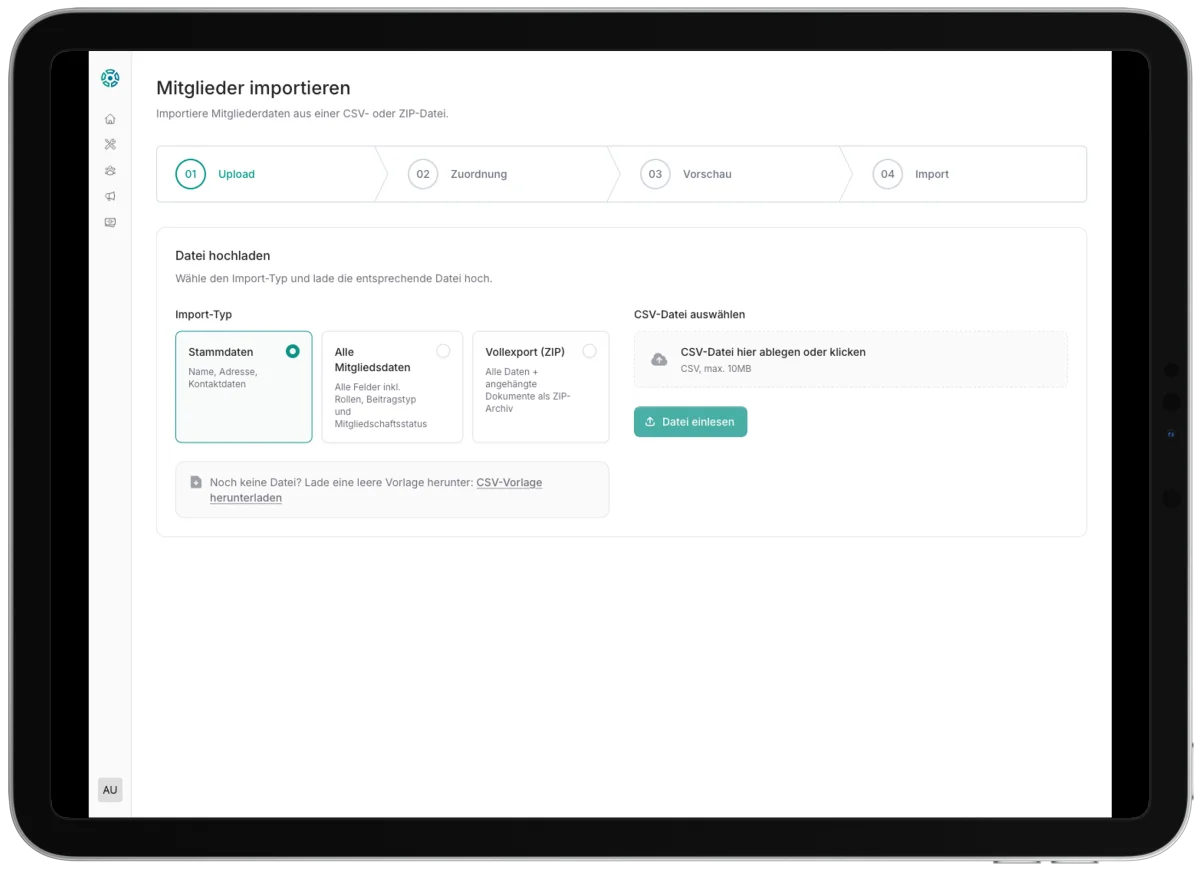Download the CSV-Vorlage template
Image resolution: width=1200 pixels, height=869 pixels.
(x=509, y=482)
